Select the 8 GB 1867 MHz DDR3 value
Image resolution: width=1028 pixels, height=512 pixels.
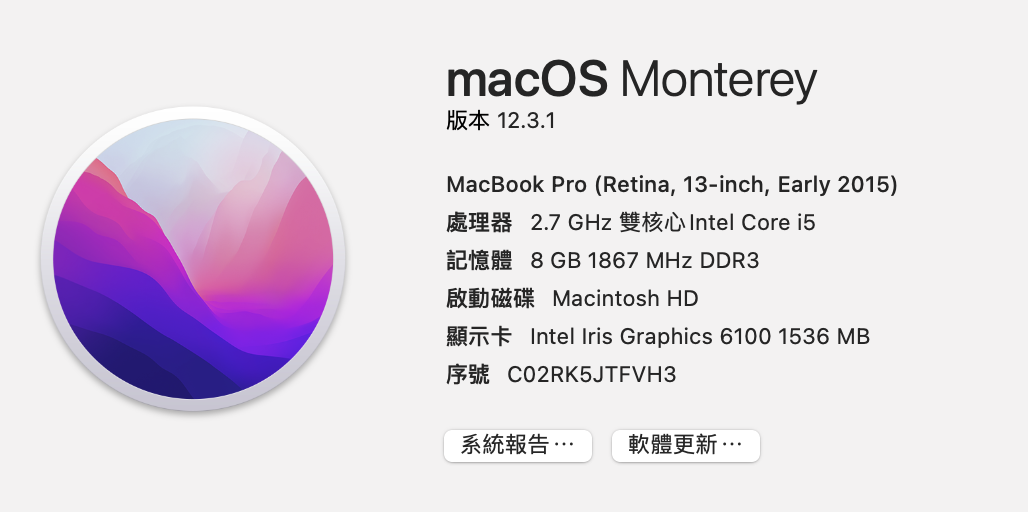point(644,261)
